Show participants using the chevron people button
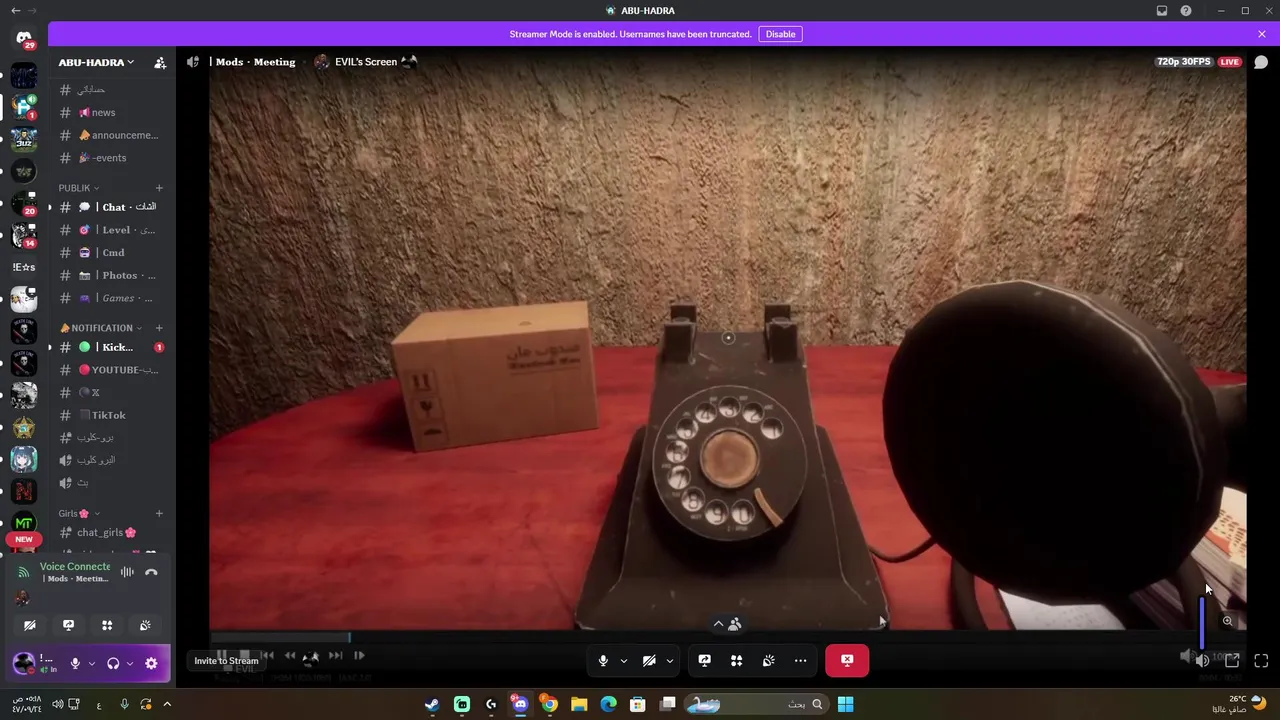The width and height of the screenshot is (1280, 720). (x=727, y=624)
